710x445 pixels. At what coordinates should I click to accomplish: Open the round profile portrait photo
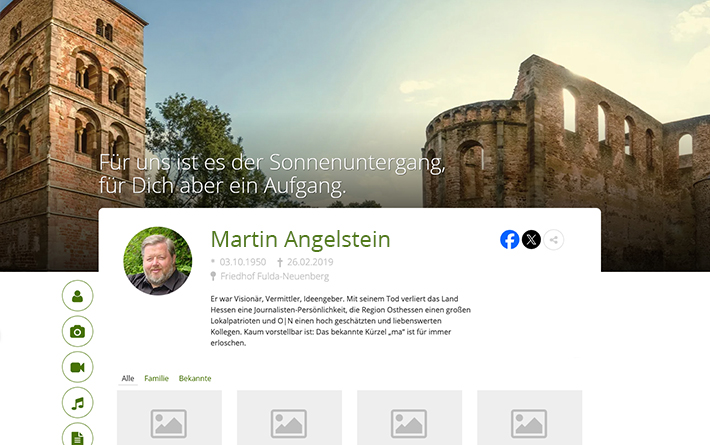pos(157,261)
